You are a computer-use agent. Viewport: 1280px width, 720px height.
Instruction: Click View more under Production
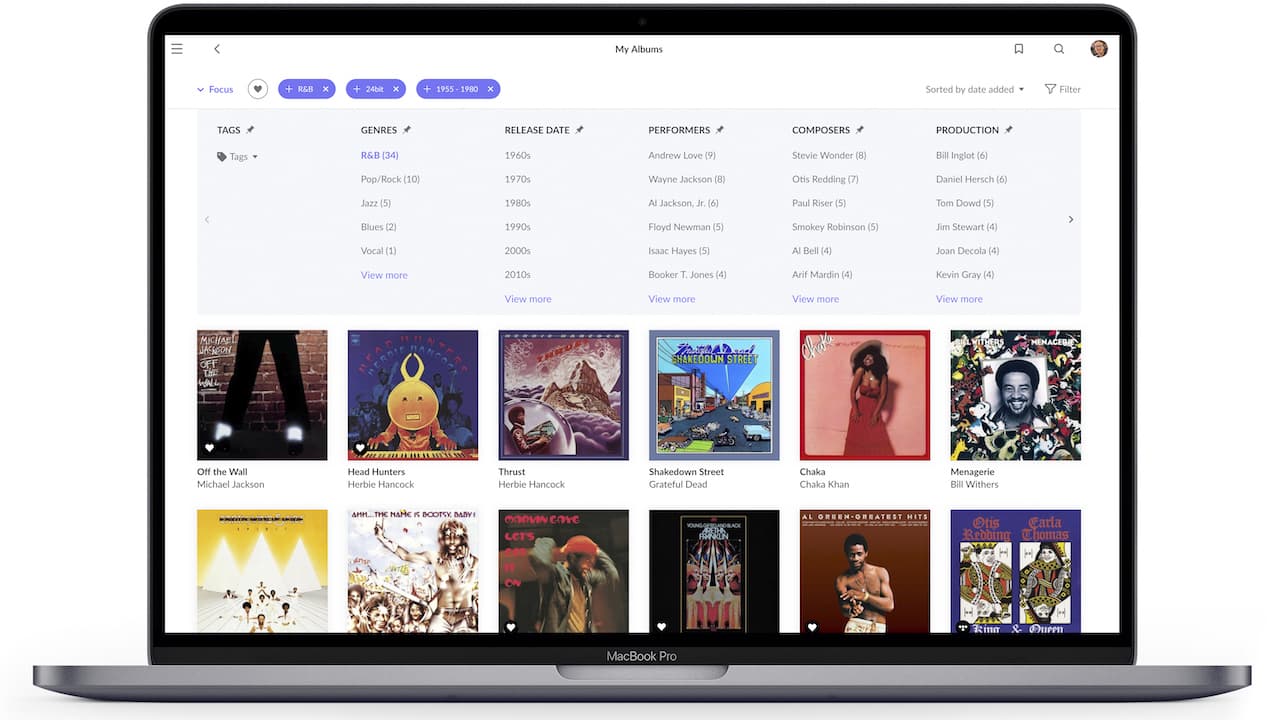click(959, 299)
